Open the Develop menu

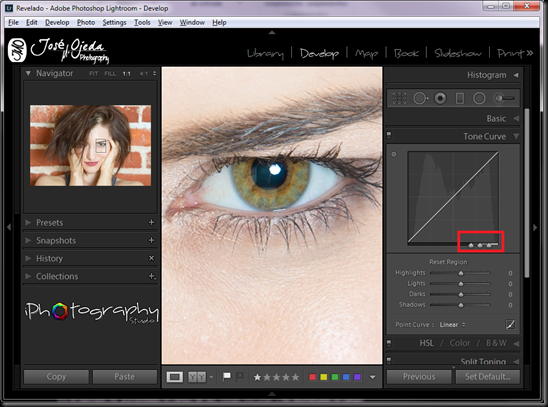(57, 22)
